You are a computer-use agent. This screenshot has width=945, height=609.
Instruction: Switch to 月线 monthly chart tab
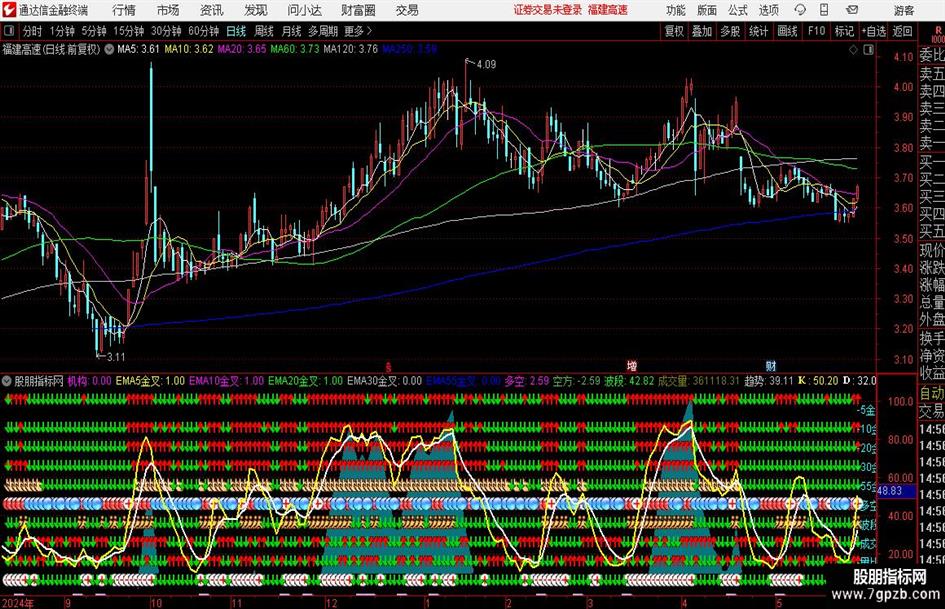tap(291, 31)
